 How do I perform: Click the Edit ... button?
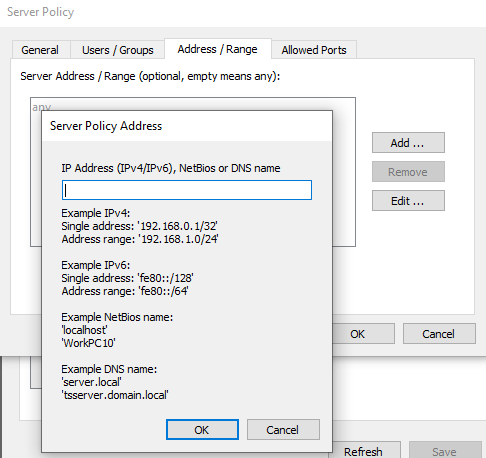pyautogui.click(x=408, y=201)
